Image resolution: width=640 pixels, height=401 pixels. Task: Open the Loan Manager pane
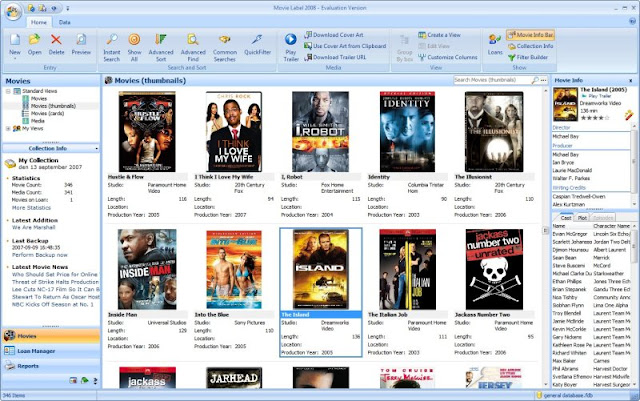[51, 351]
